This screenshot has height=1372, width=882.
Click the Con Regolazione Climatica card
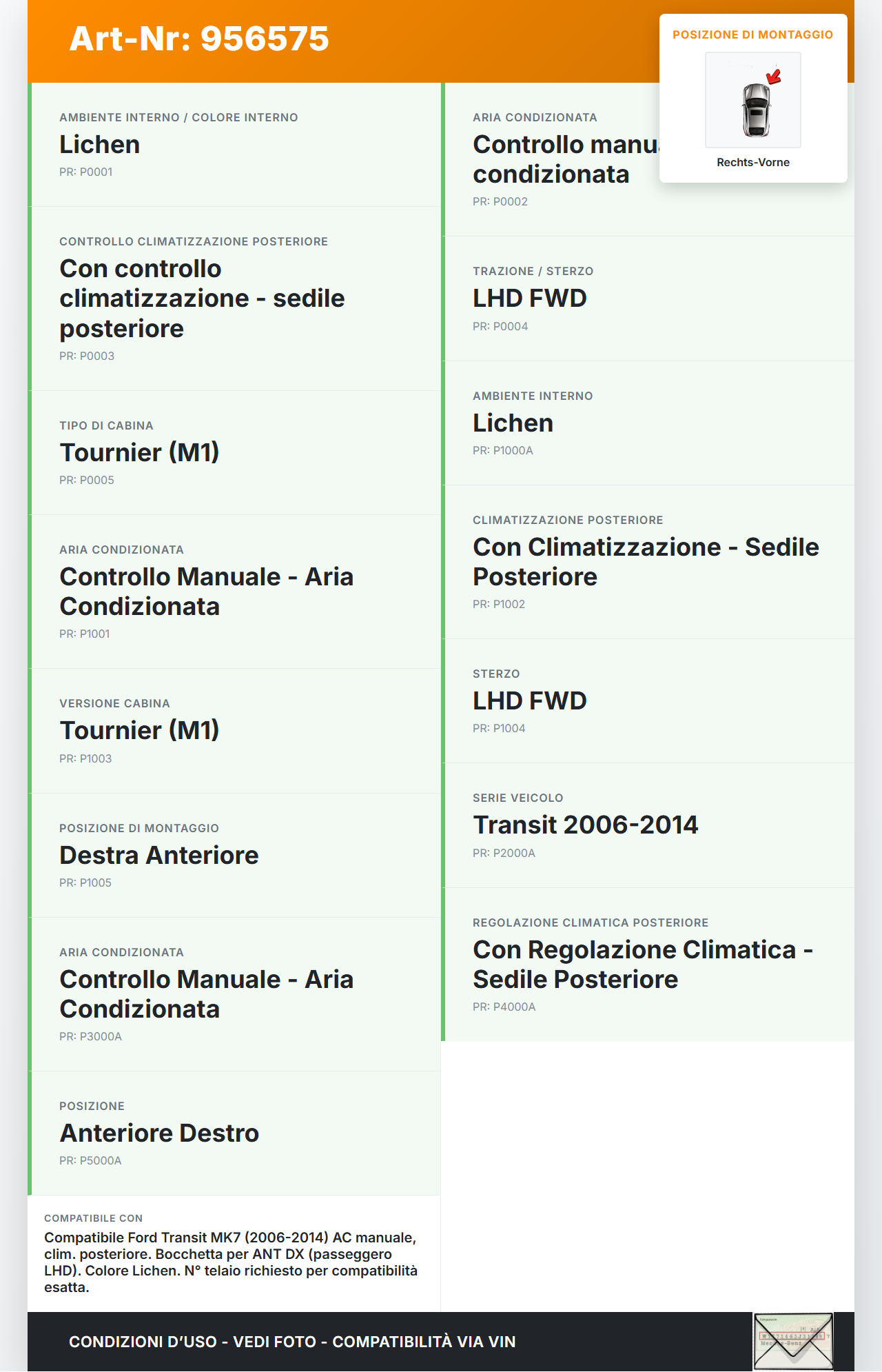click(648, 964)
